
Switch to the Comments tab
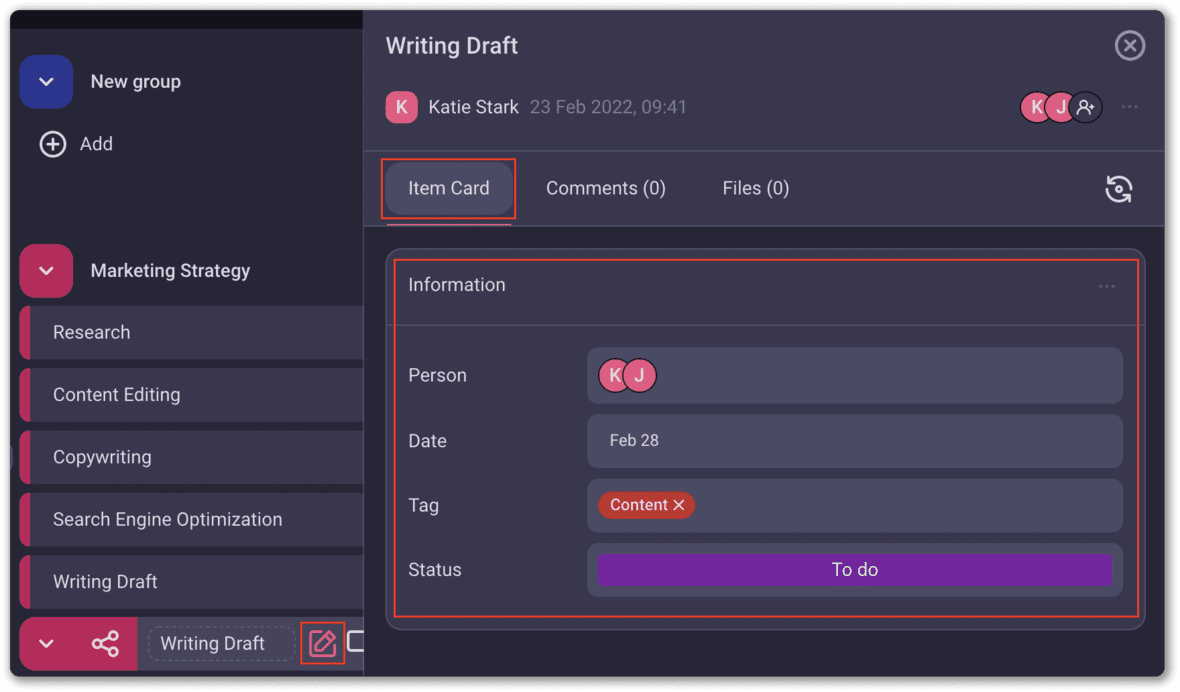[605, 188]
